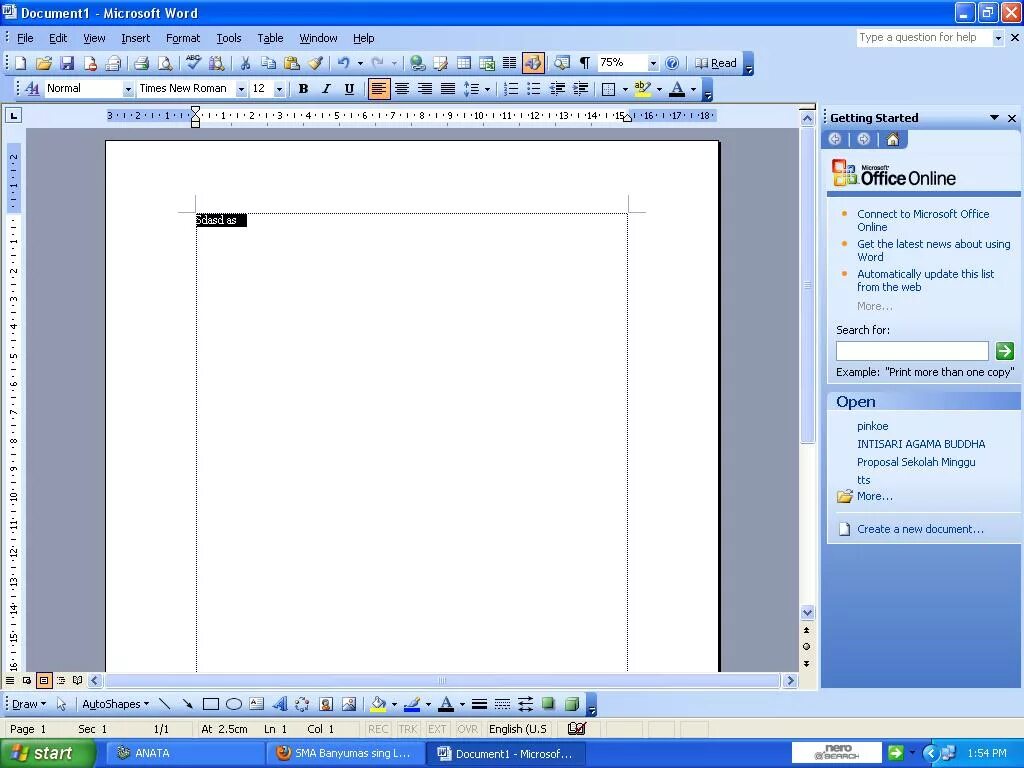Select the Arrow drawing tool

coord(187,704)
